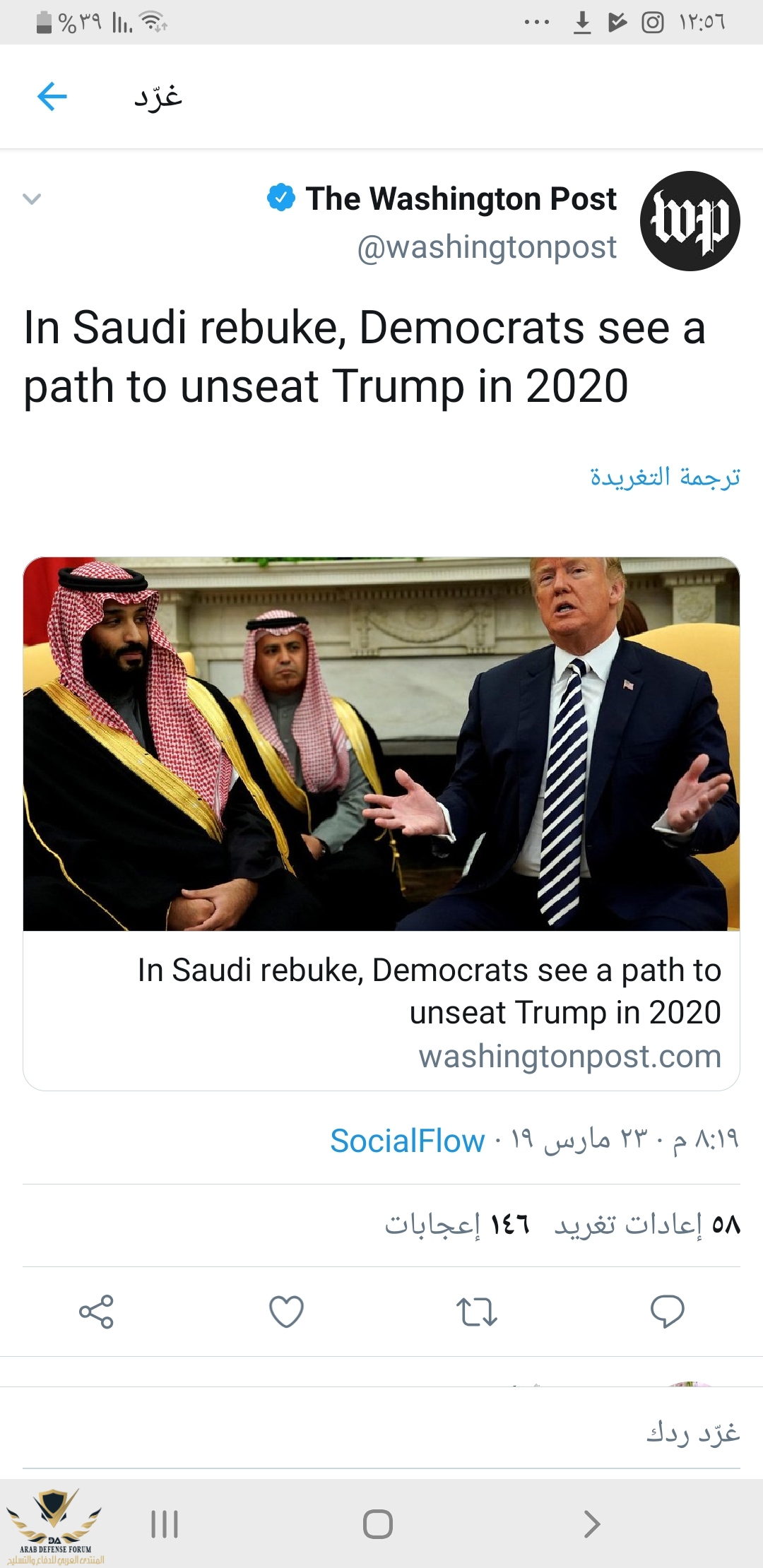Open the article preview photo

click(381, 744)
